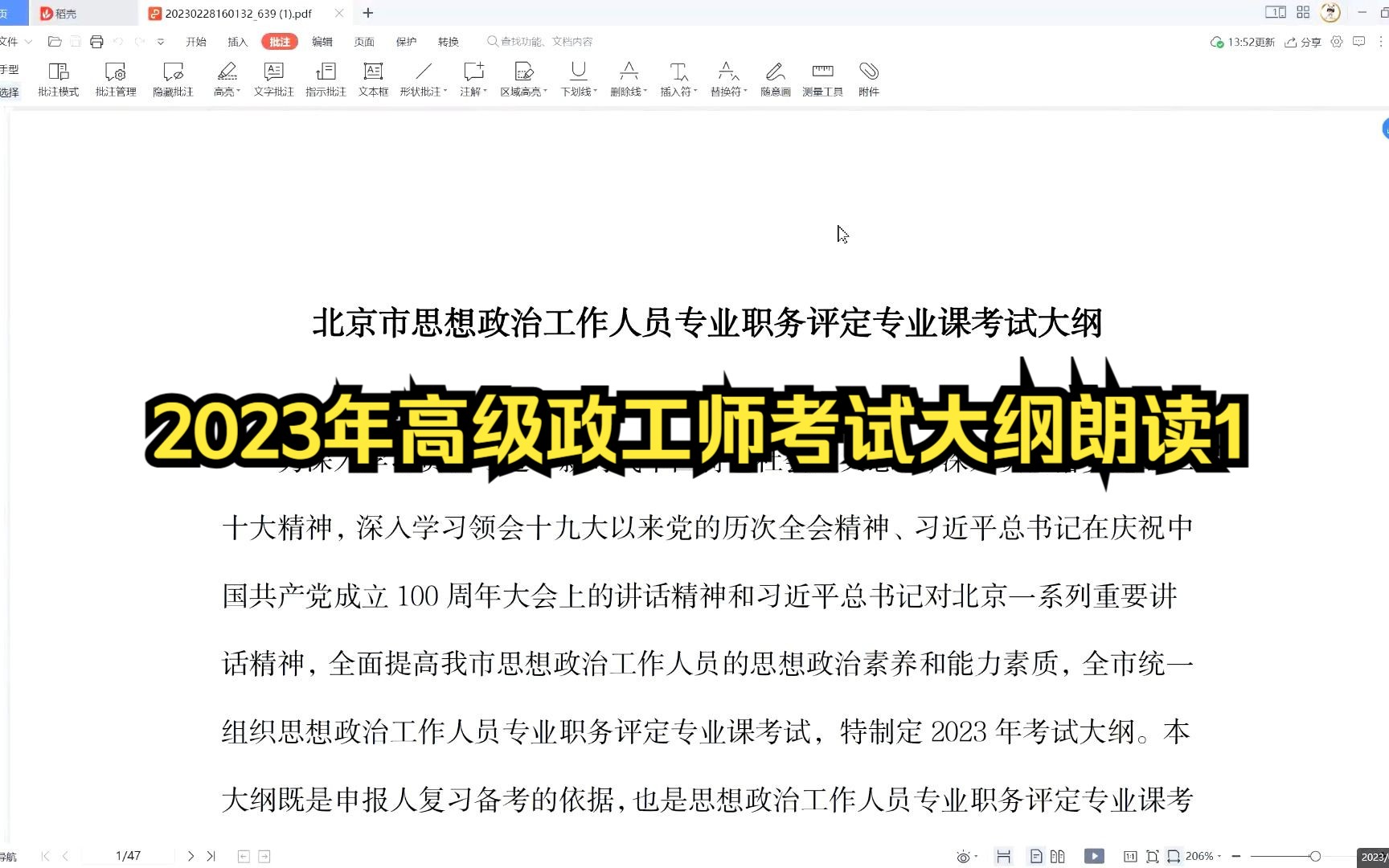Screen dimensions: 1389x868
Task: Select the 高亮 highlighter tool icon
Action: pos(227,72)
